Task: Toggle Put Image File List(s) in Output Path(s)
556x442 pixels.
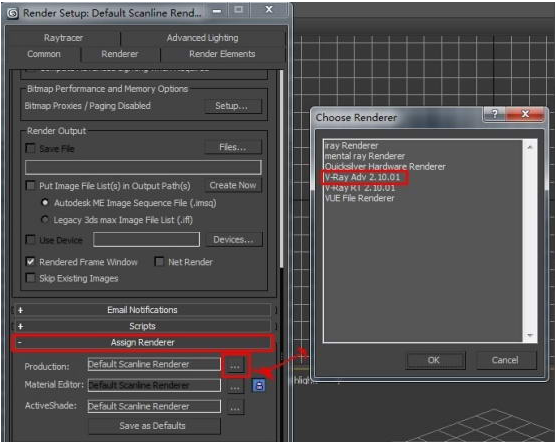Action: 30,185
